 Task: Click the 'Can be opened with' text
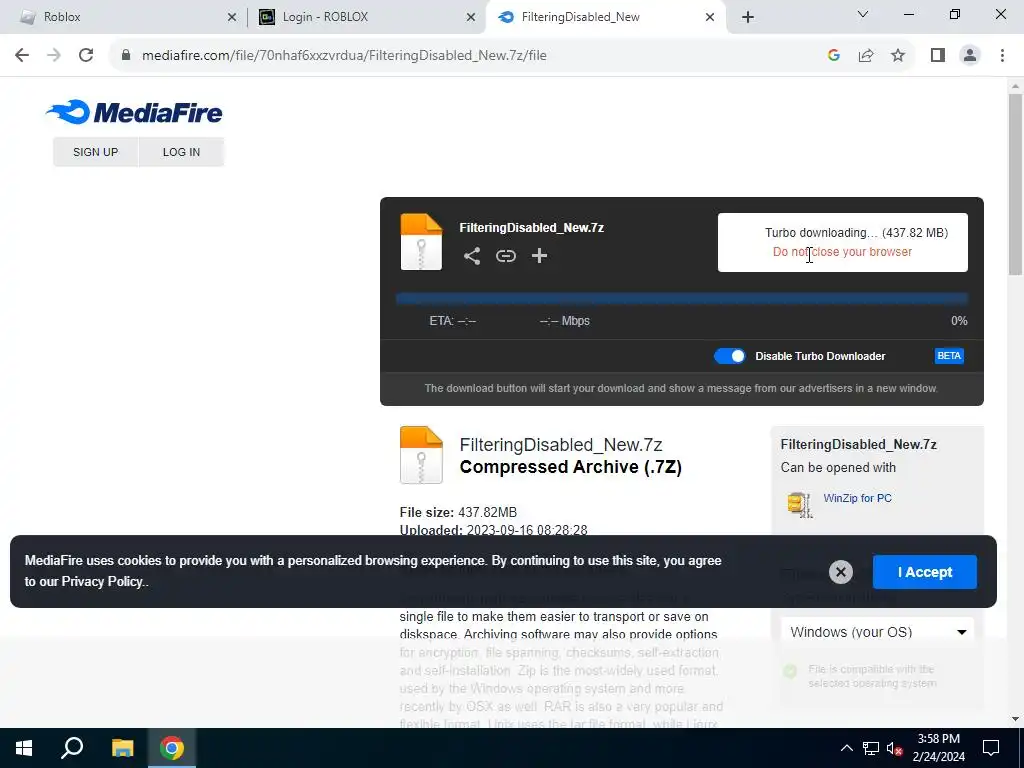pyautogui.click(x=838, y=468)
